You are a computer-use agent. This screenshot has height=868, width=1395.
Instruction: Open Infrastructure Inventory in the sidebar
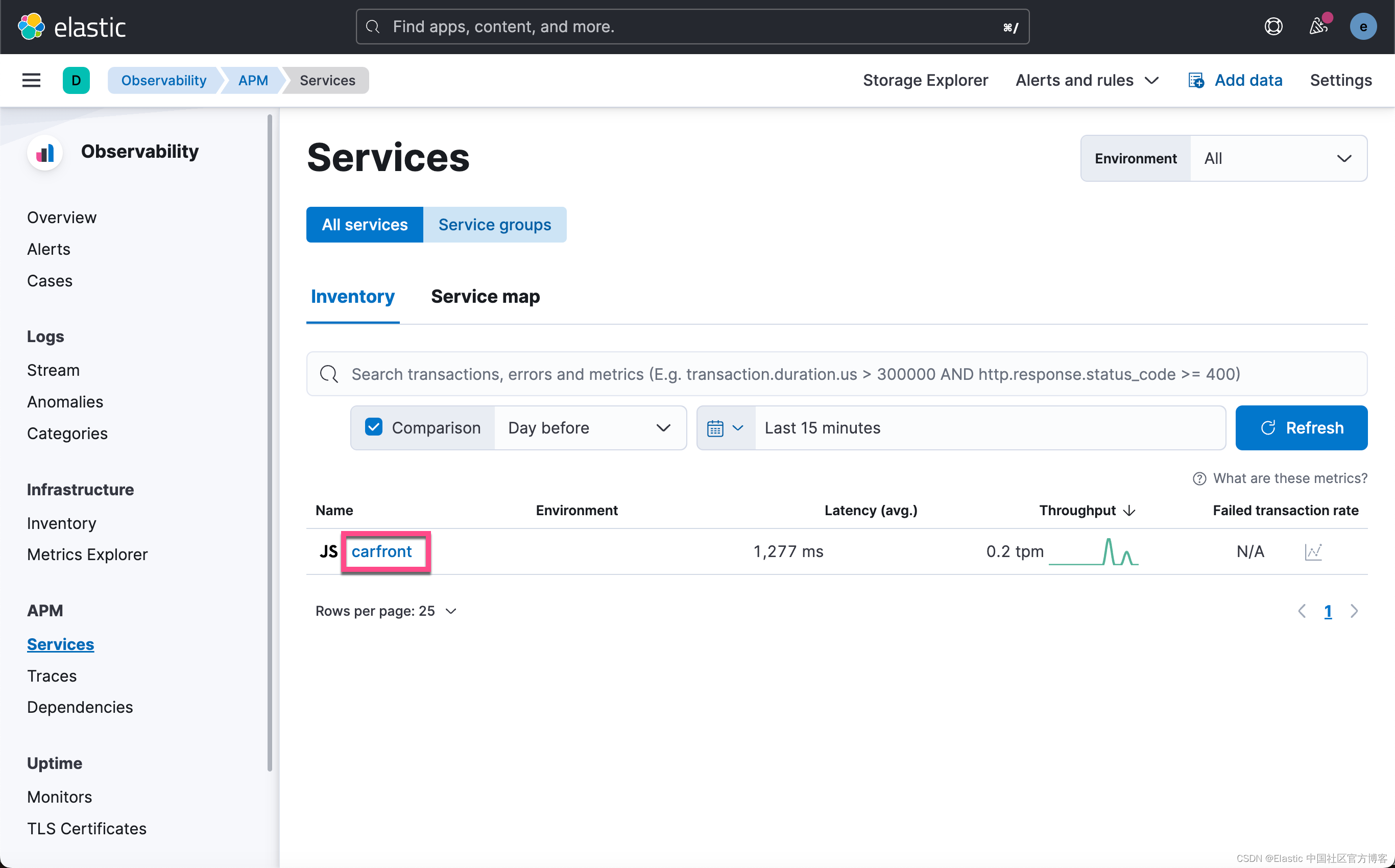click(x=61, y=524)
